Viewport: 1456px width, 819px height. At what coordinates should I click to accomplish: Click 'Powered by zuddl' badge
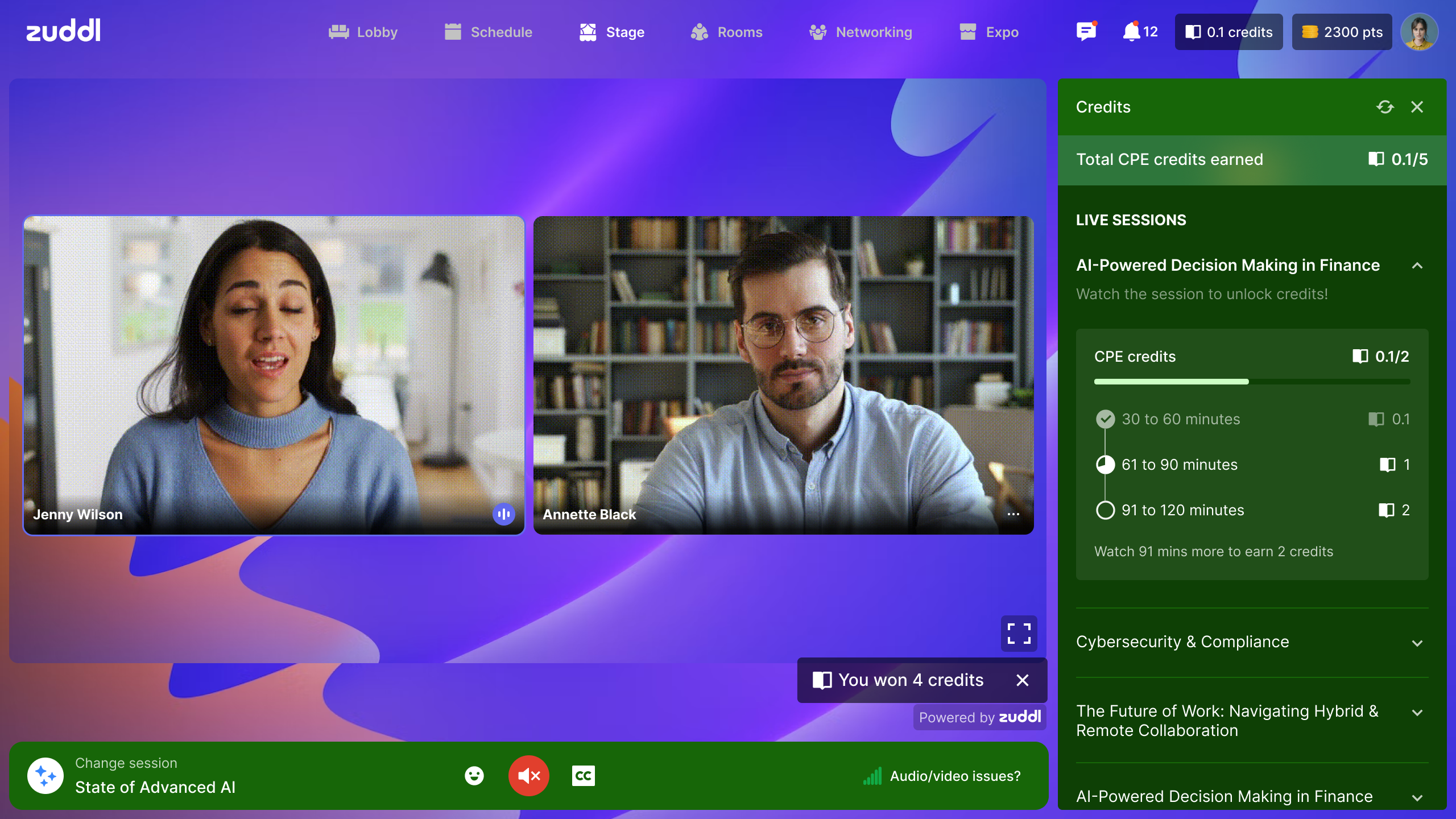pyautogui.click(x=979, y=717)
